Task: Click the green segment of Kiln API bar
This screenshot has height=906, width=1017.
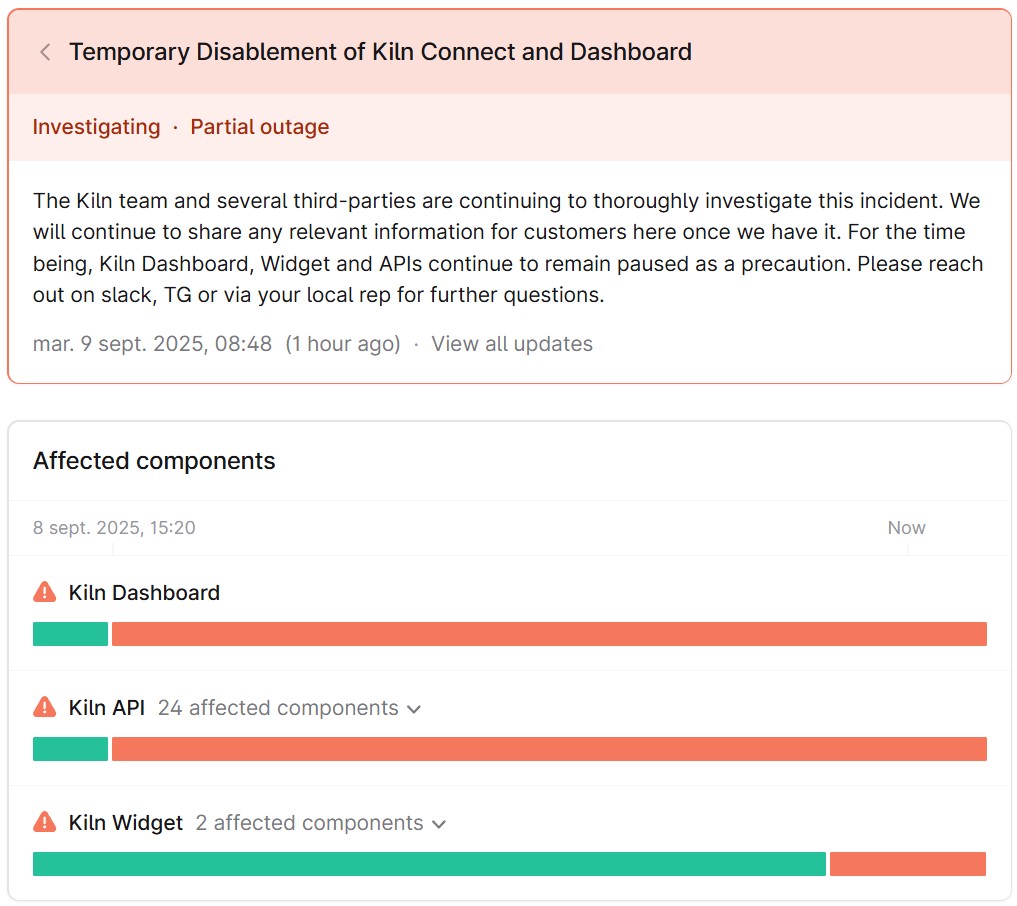Action: point(70,749)
